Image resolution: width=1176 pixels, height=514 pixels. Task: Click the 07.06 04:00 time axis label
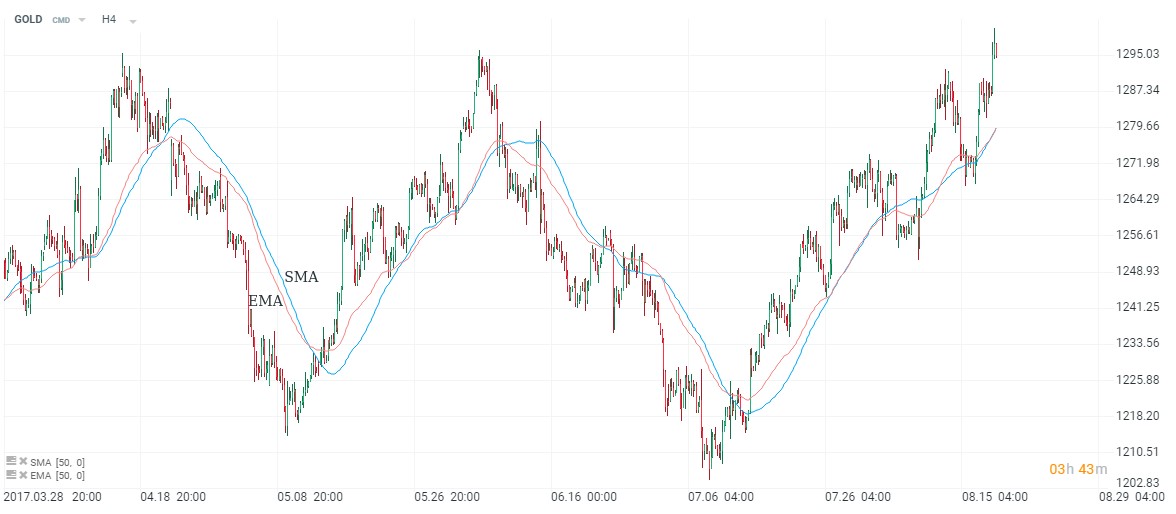click(x=721, y=496)
